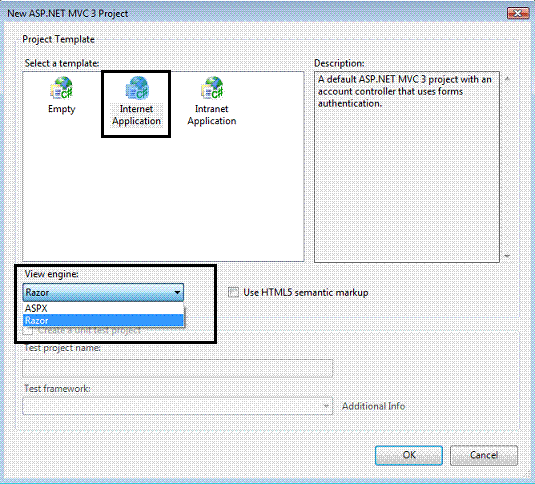Viewport: 535px width, 484px height.
Task: Open the View engine combo box
Action: point(103,292)
